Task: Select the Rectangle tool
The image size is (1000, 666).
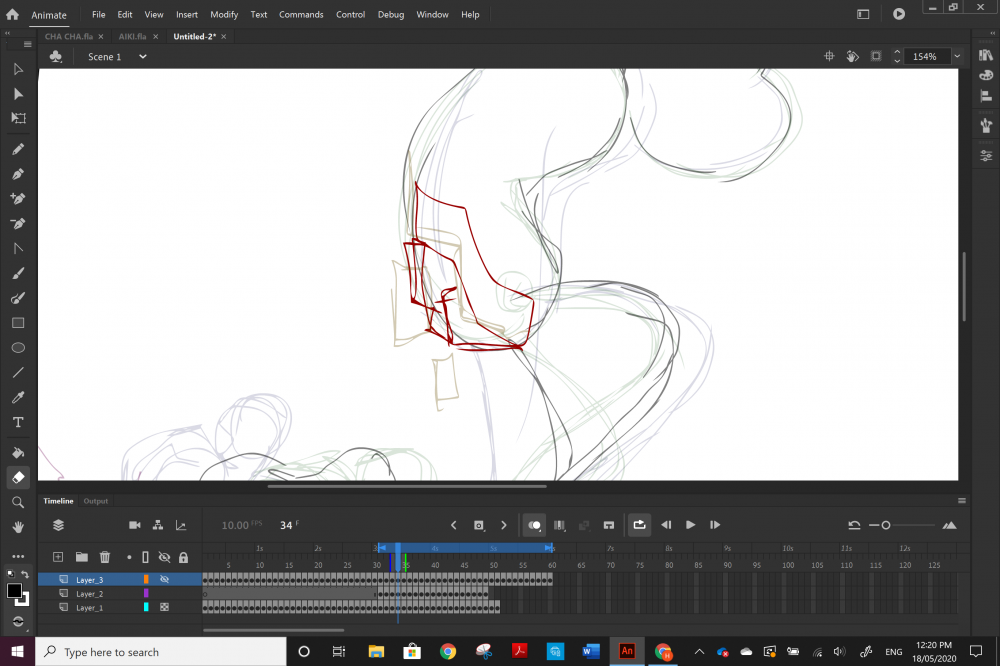Action: point(18,323)
